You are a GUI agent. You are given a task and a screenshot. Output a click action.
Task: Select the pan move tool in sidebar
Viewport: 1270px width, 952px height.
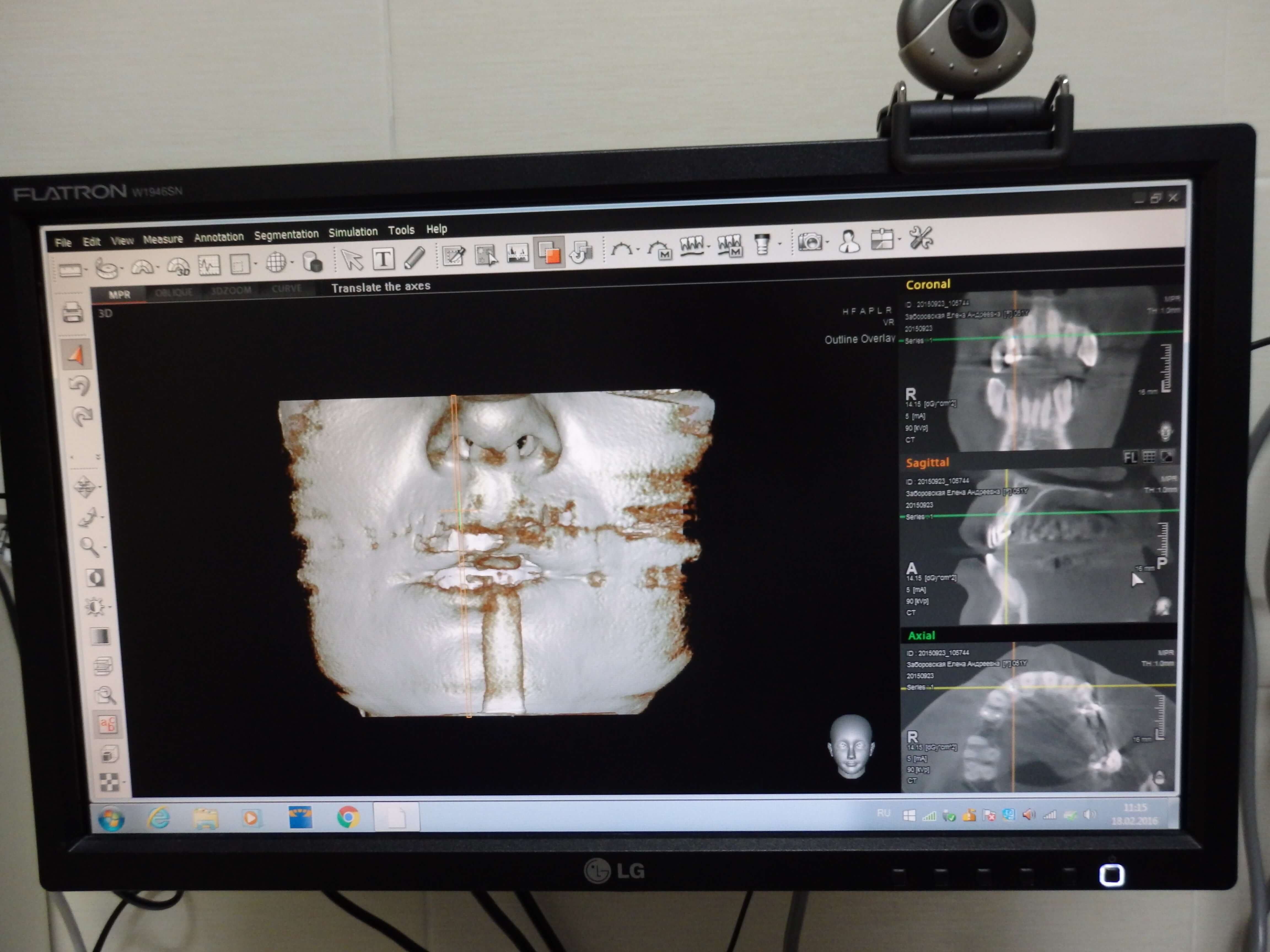point(85,487)
